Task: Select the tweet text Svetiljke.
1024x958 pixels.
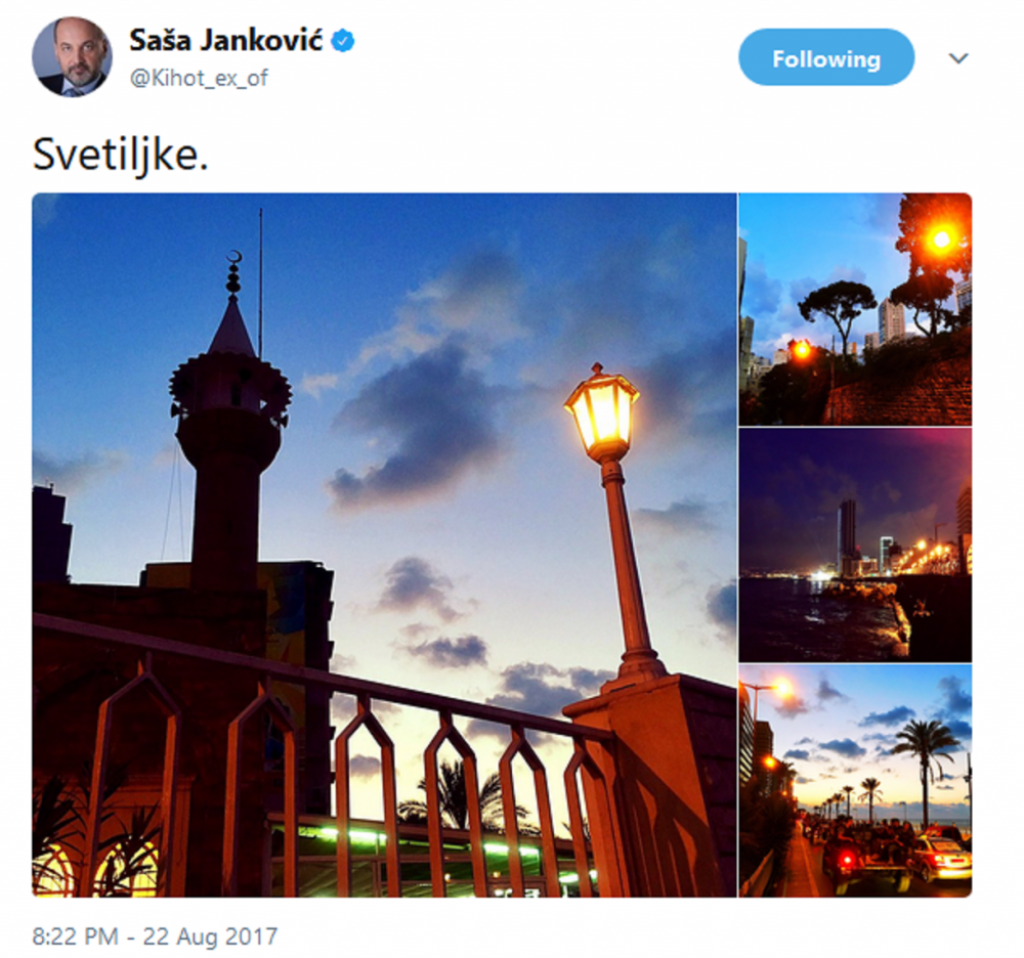Action: pyautogui.click(x=120, y=155)
